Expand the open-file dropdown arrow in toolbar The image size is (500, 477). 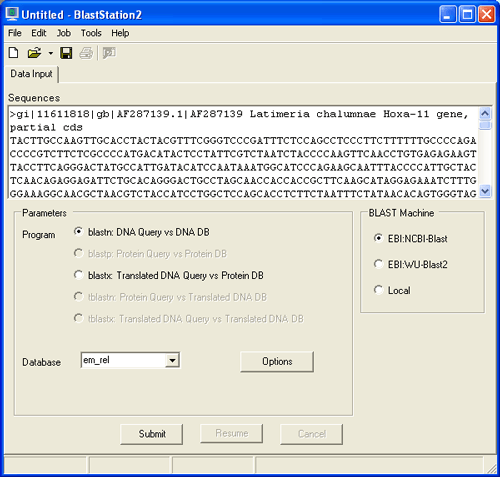point(51,53)
